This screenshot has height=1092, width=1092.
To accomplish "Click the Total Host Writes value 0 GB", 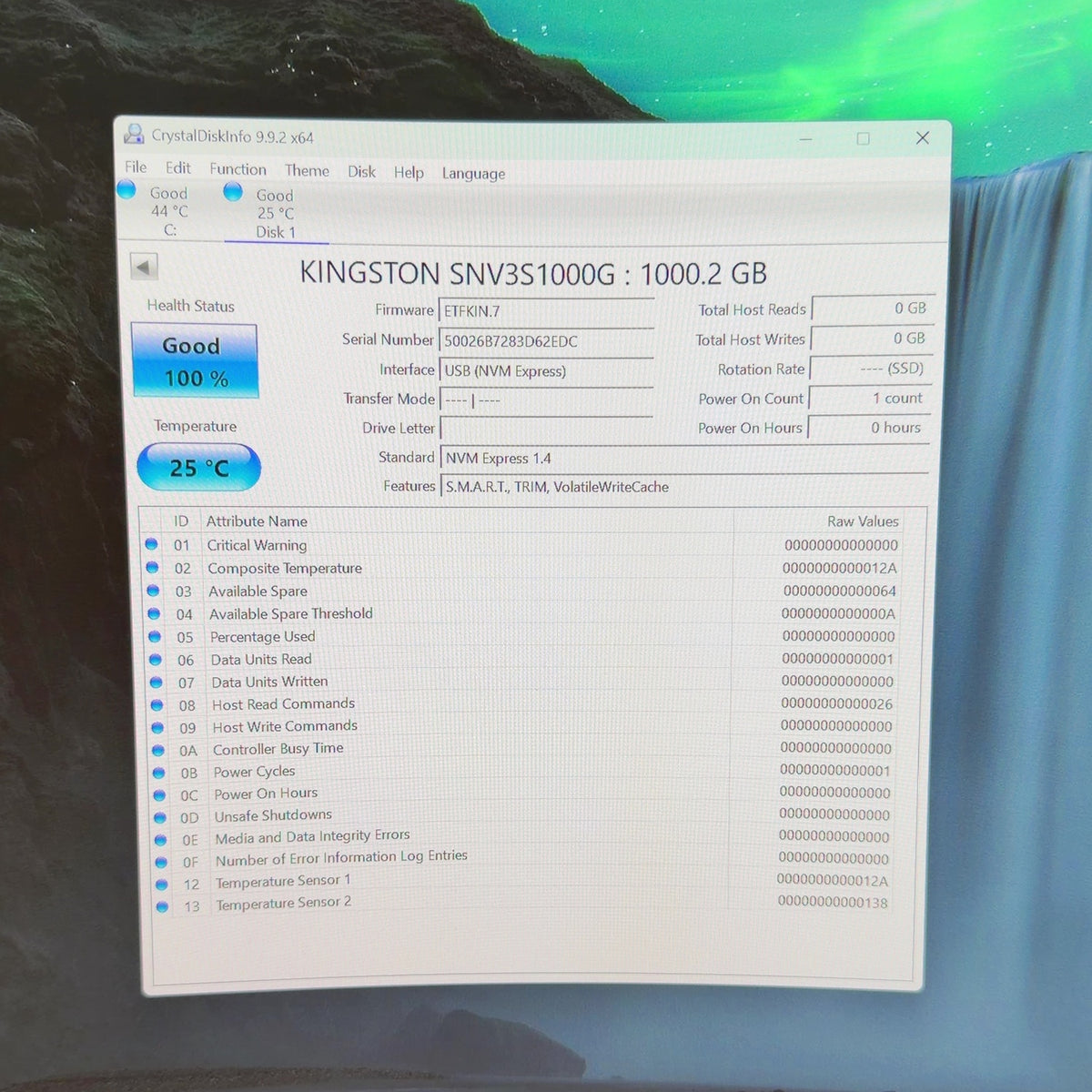I will (870, 339).
